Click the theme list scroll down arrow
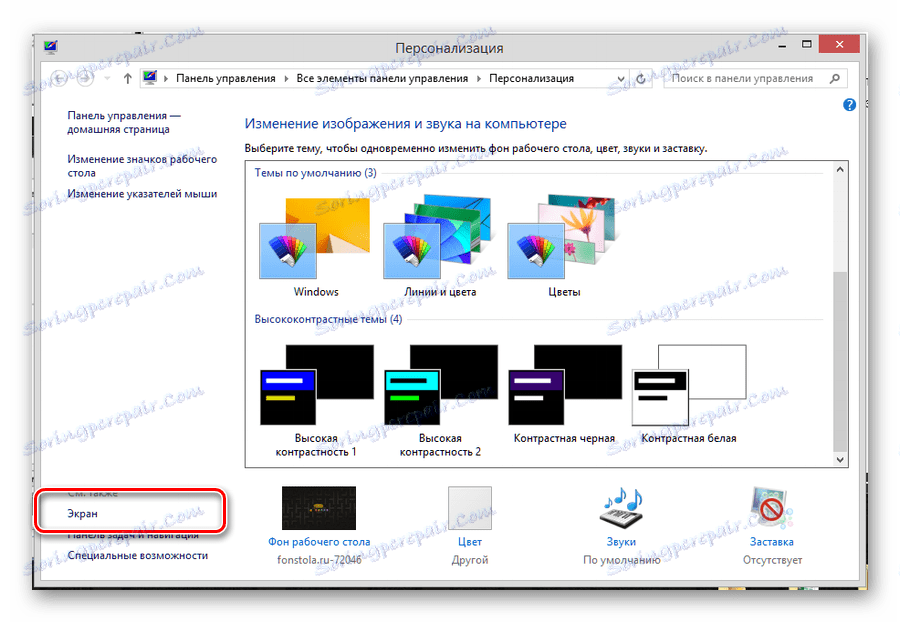This screenshot has width=900, height=622. tap(840, 460)
